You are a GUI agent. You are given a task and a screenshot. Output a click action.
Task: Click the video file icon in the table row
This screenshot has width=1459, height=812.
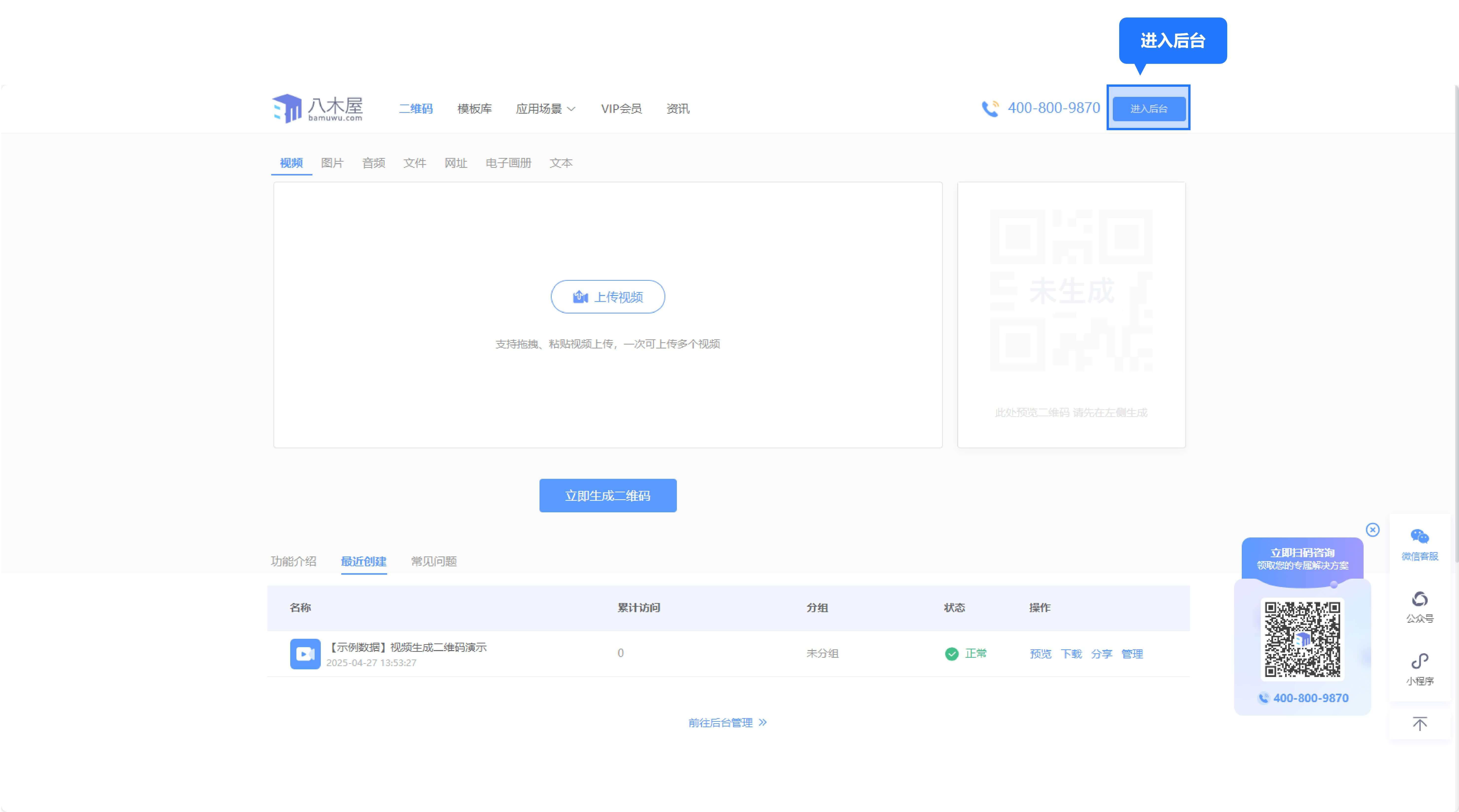pyautogui.click(x=305, y=654)
